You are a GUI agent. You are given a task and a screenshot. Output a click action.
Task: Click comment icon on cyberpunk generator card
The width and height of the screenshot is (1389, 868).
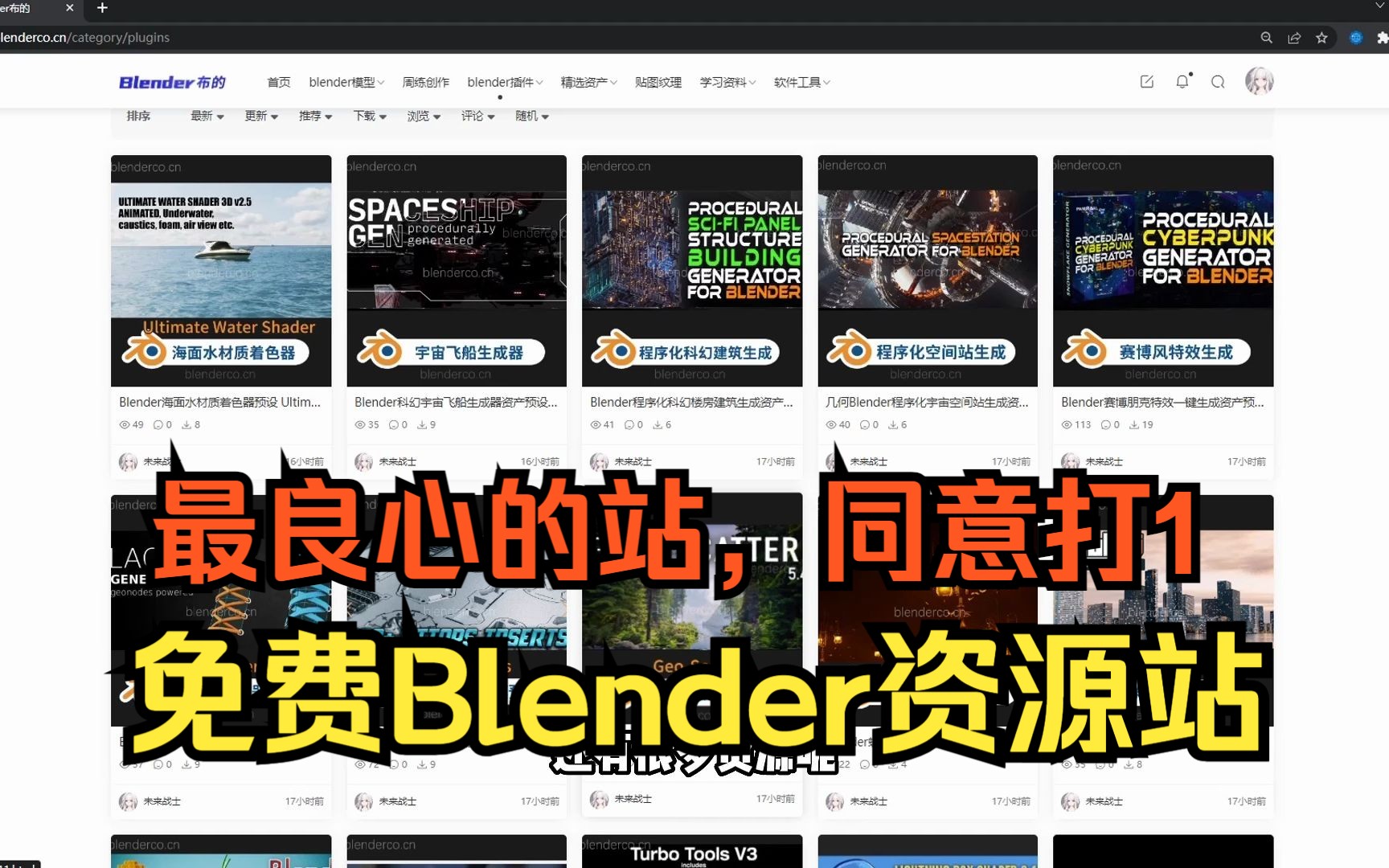click(x=1105, y=424)
